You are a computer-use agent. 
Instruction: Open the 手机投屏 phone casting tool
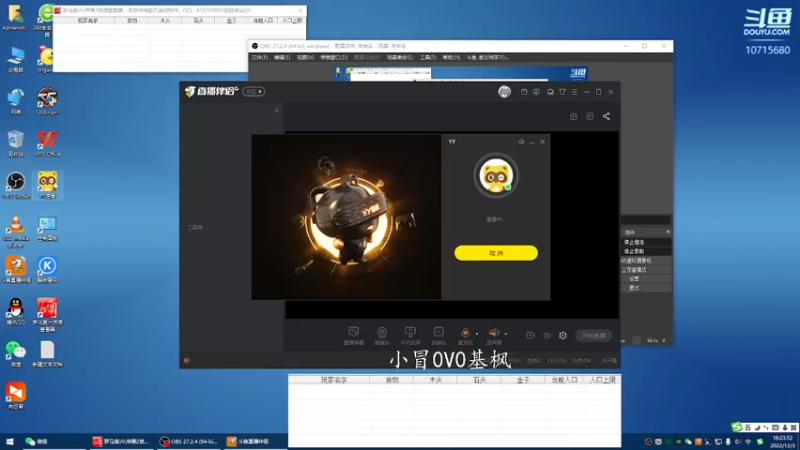point(410,336)
